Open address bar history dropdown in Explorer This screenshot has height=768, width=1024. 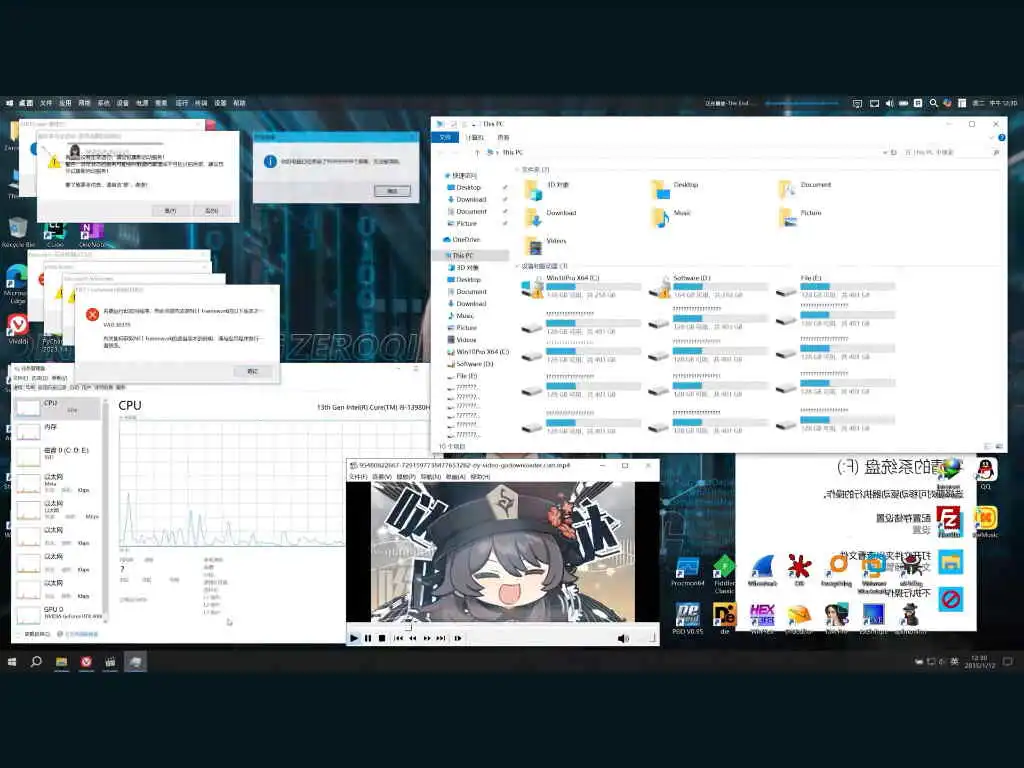tap(886, 152)
